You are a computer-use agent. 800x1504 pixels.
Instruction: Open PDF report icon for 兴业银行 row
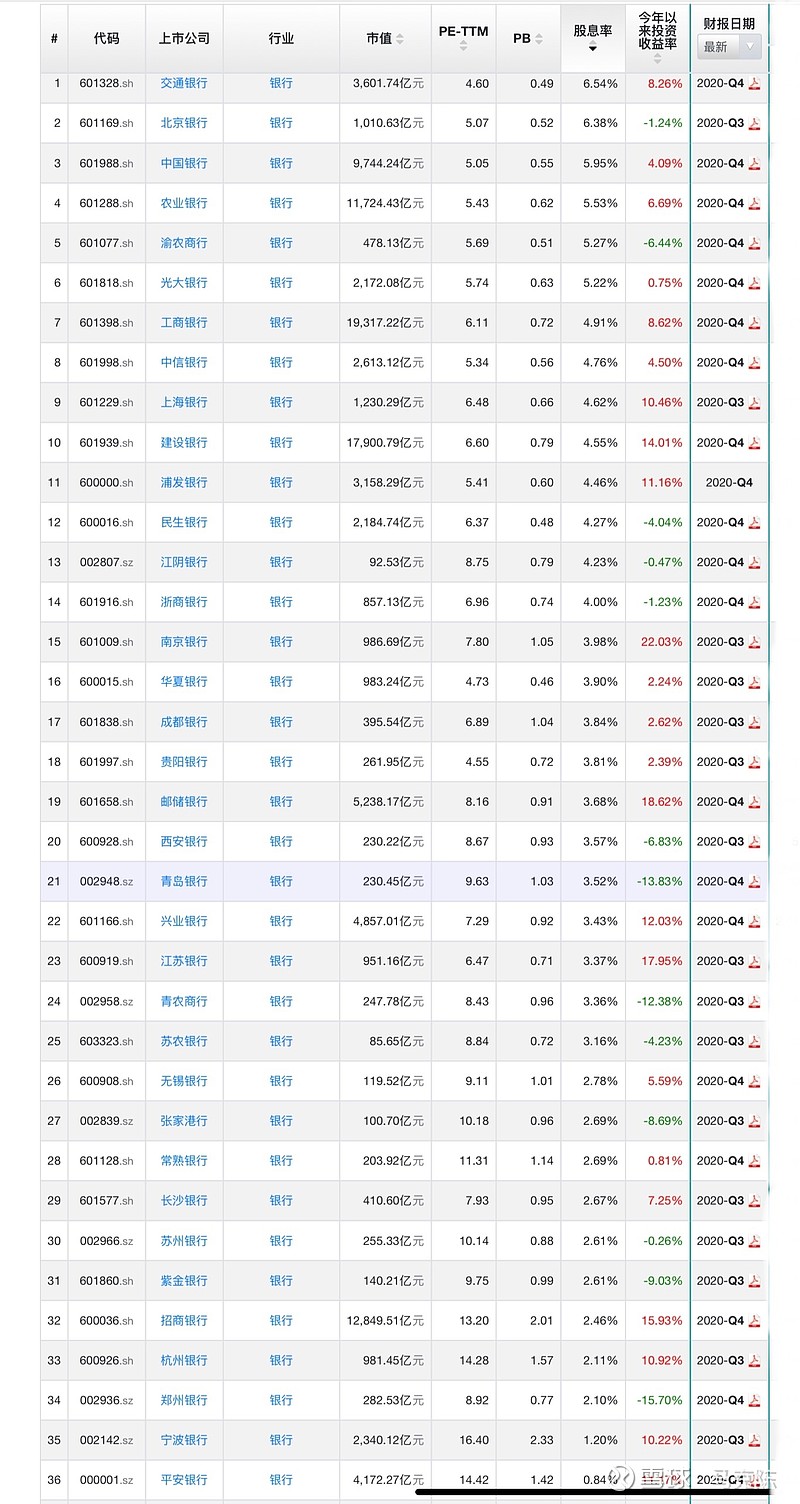755,922
